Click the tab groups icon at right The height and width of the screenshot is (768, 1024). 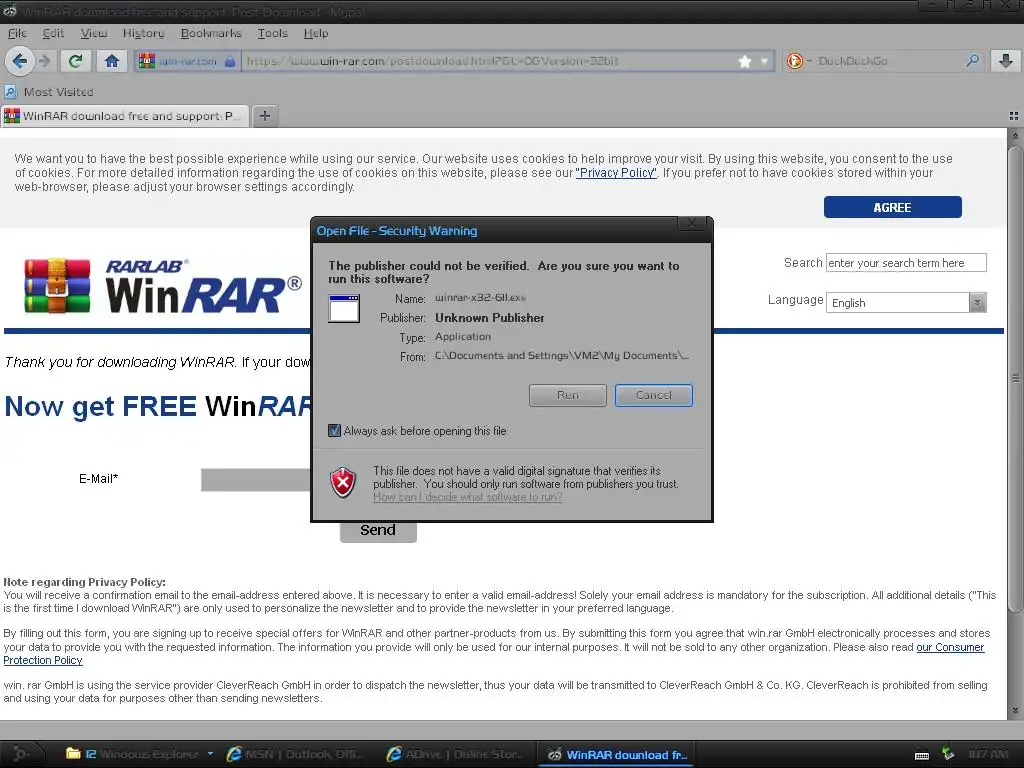click(1014, 116)
